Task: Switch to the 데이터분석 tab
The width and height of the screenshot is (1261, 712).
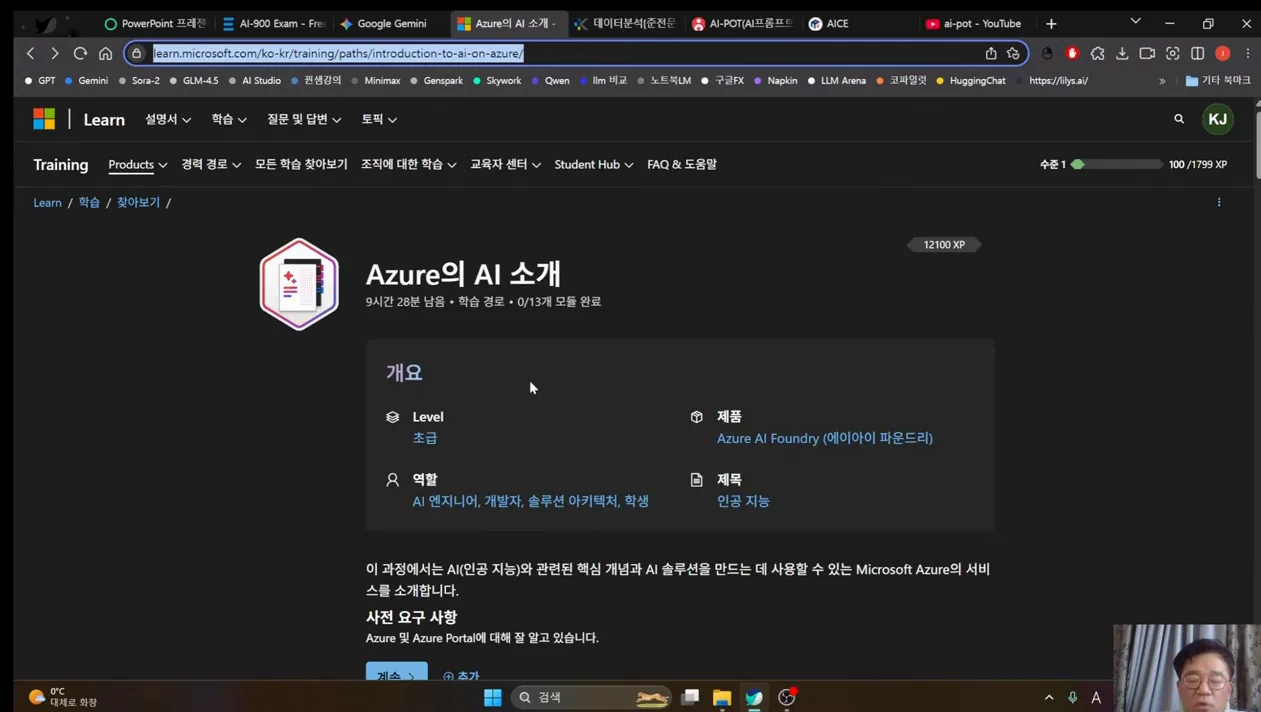Action: pyautogui.click(x=625, y=23)
